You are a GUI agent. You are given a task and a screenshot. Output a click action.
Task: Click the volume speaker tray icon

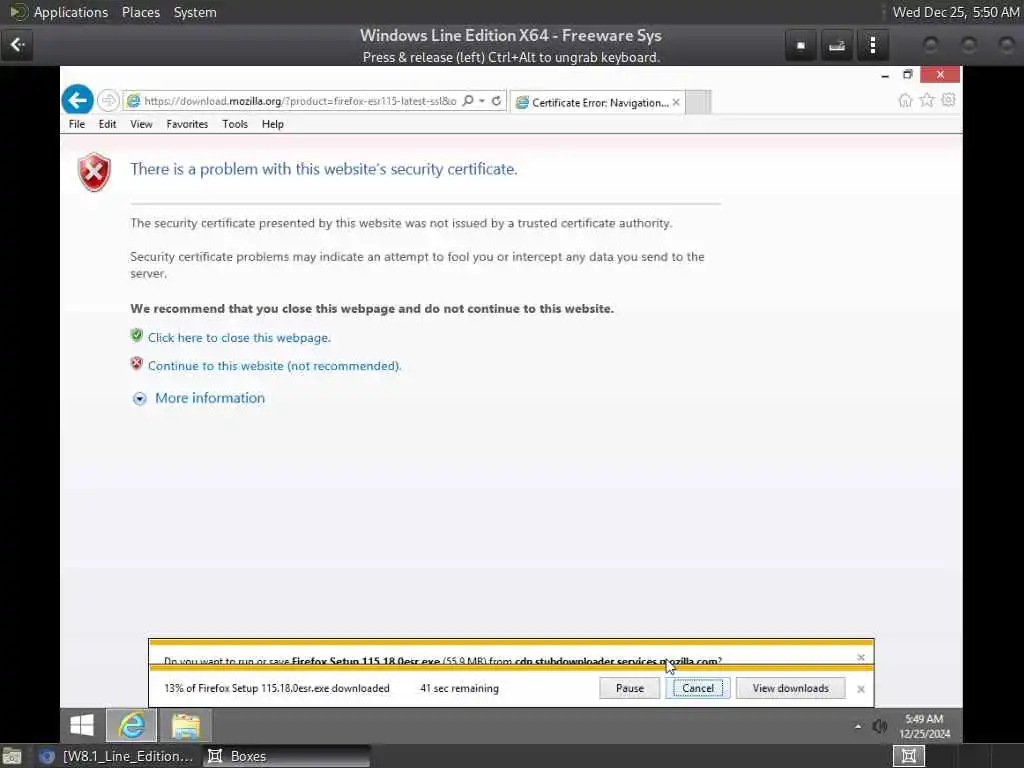880,726
